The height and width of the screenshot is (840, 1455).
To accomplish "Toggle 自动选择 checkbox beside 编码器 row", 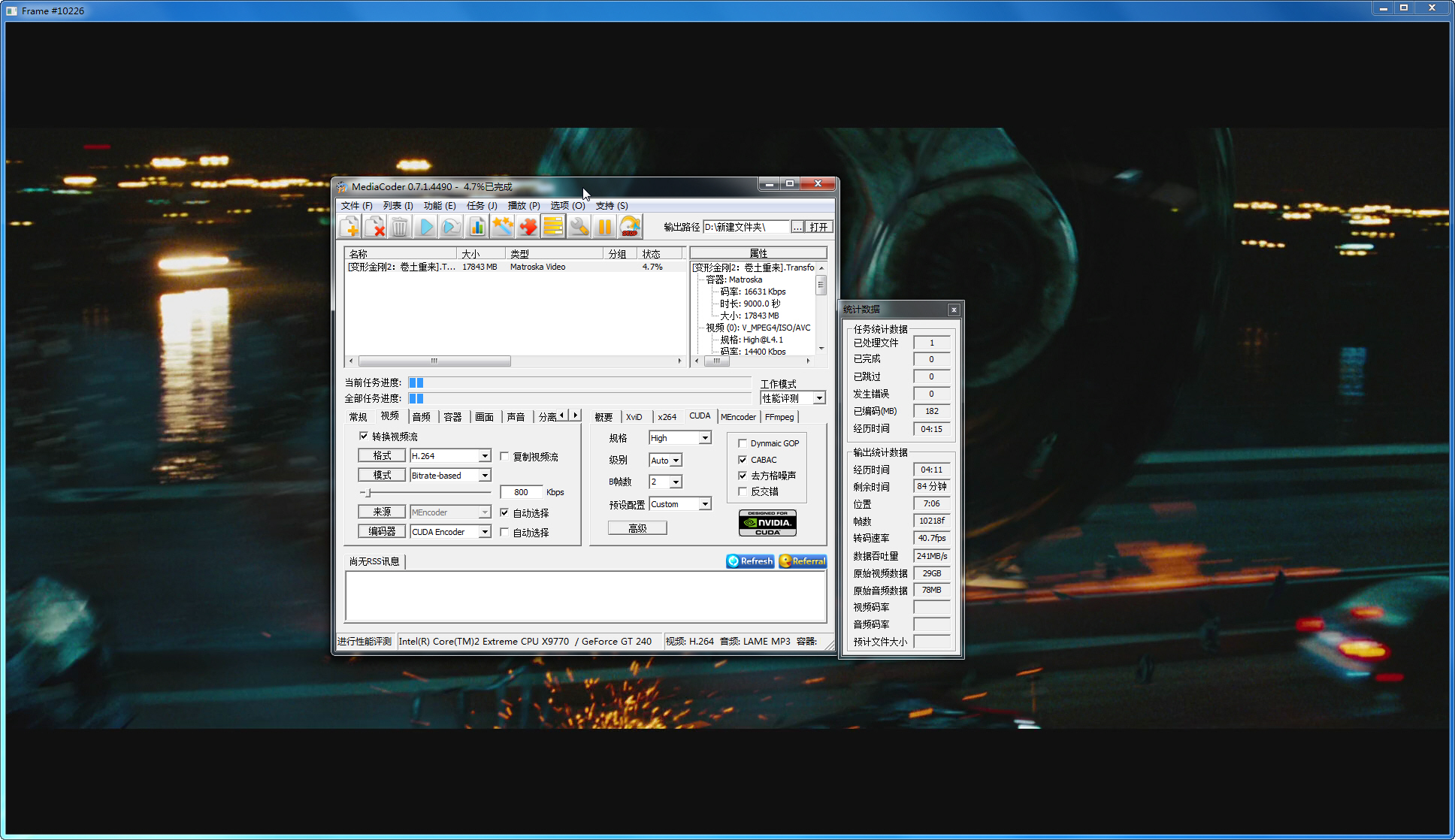I will coord(504,532).
